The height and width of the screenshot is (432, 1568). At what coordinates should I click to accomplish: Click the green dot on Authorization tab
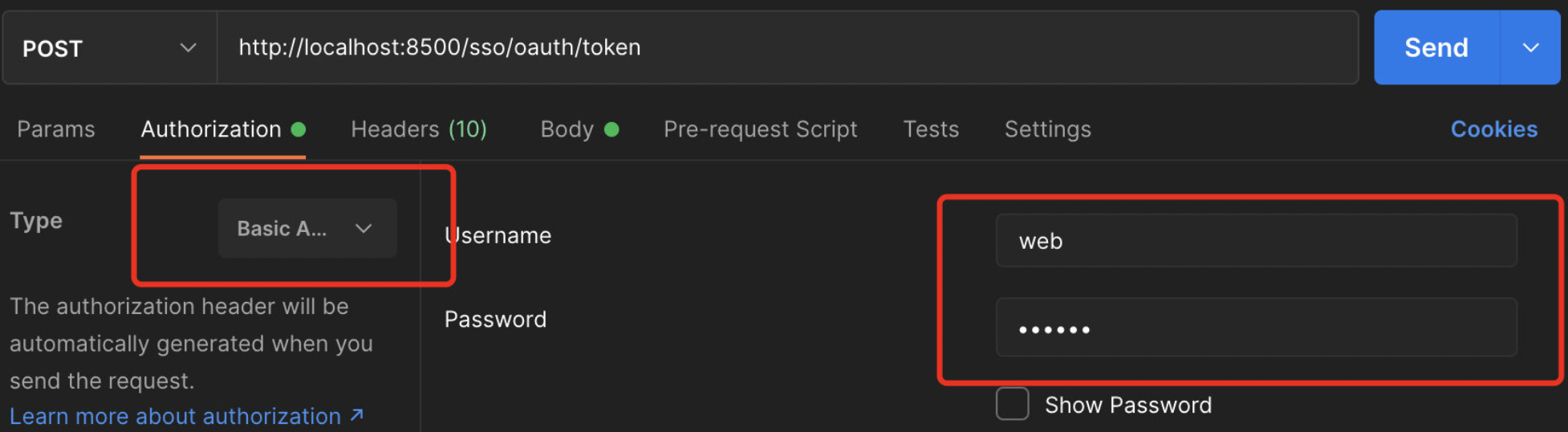point(299,129)
